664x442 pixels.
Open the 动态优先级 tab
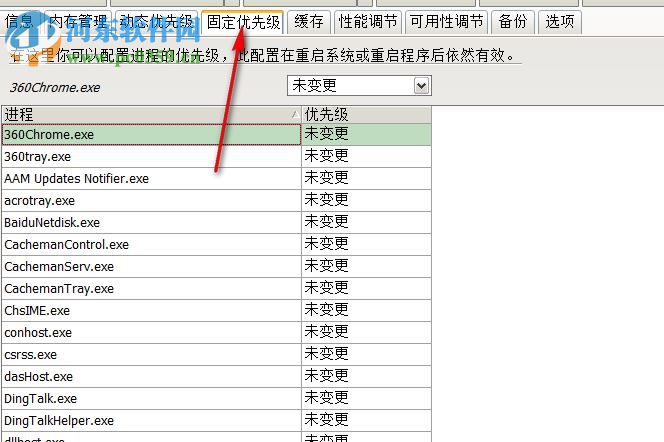click(x=156, y=22)
